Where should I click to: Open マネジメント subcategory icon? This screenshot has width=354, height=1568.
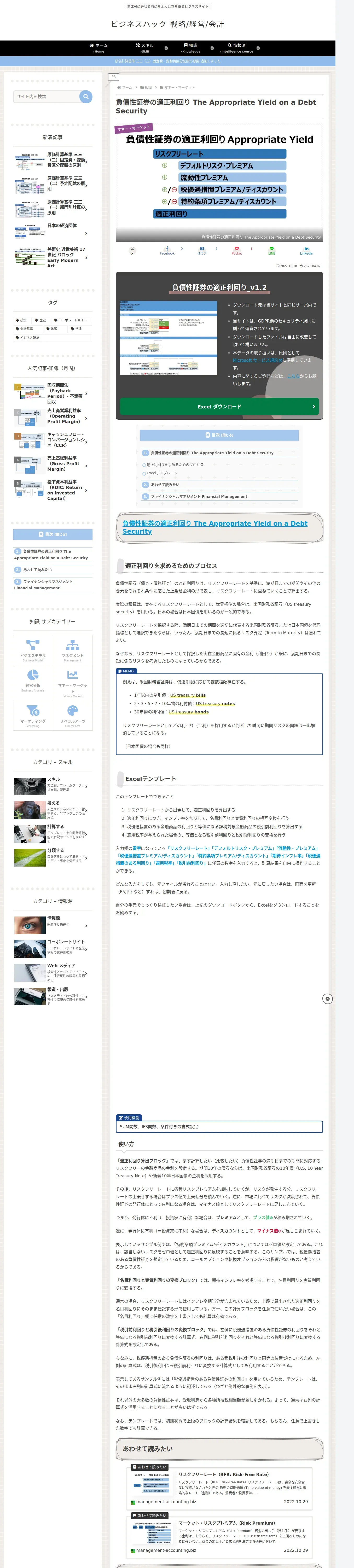(x=72, y=645)
